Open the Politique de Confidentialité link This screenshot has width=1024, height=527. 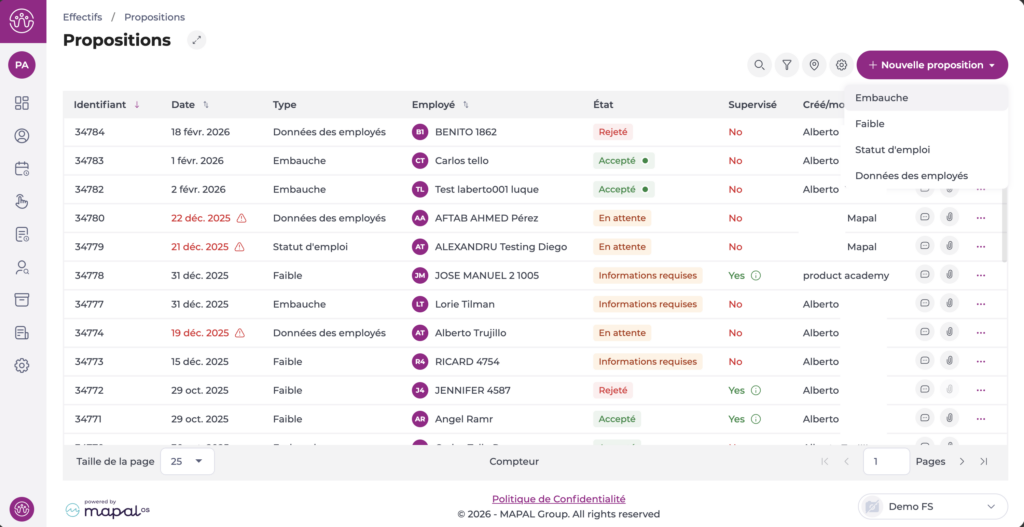coord(558,499)
